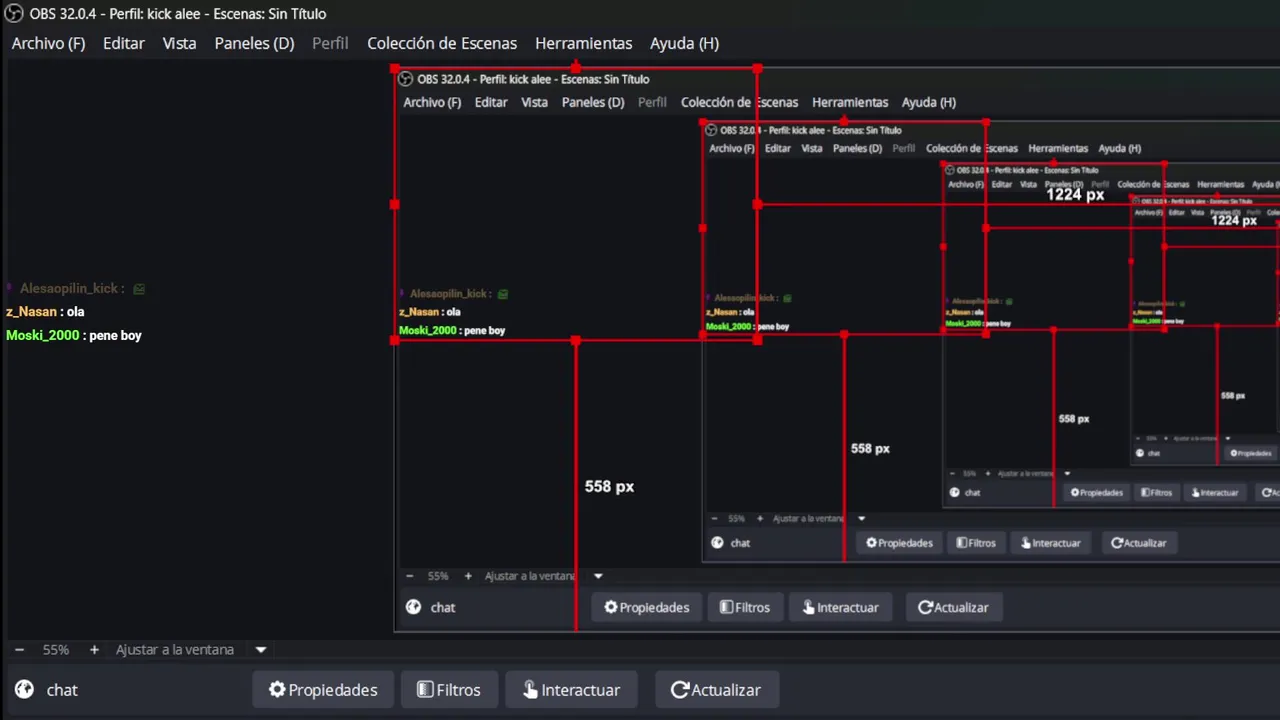
Task: Click the minus zoom icon in largest nested copy
Action: click(409, 576)
